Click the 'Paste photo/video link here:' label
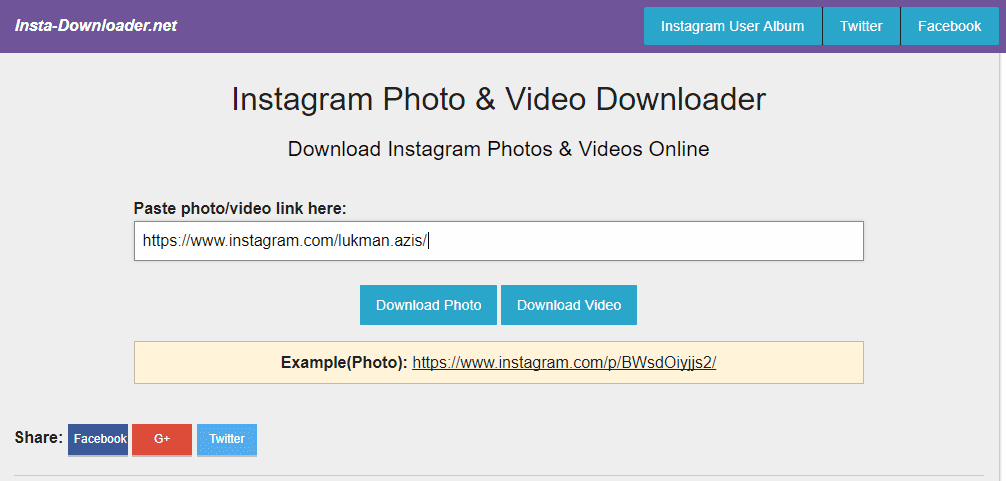This screenshot has width=1006, height=481. (240, 208)
